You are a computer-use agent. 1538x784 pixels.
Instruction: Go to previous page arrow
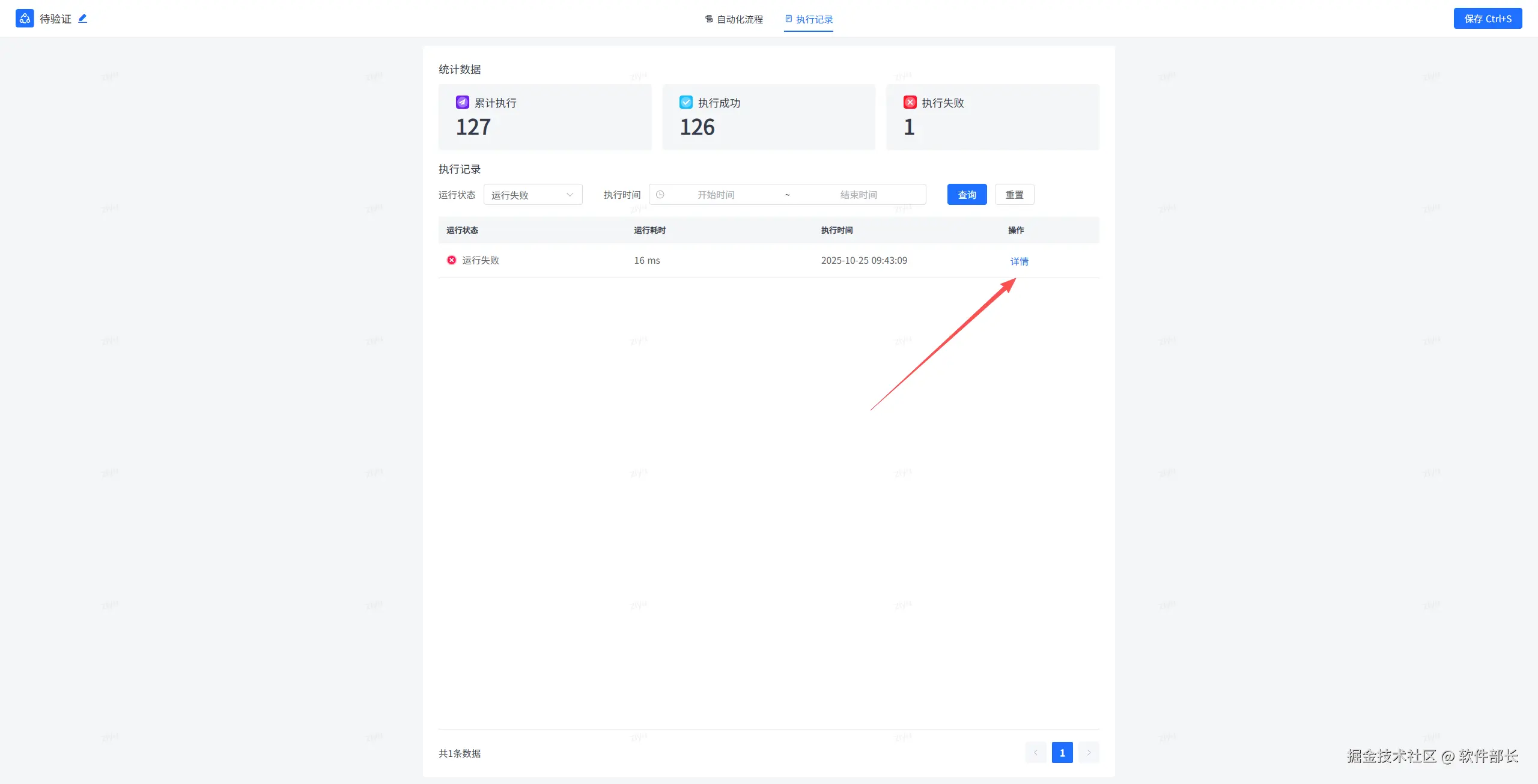(x=1035, y=753)
